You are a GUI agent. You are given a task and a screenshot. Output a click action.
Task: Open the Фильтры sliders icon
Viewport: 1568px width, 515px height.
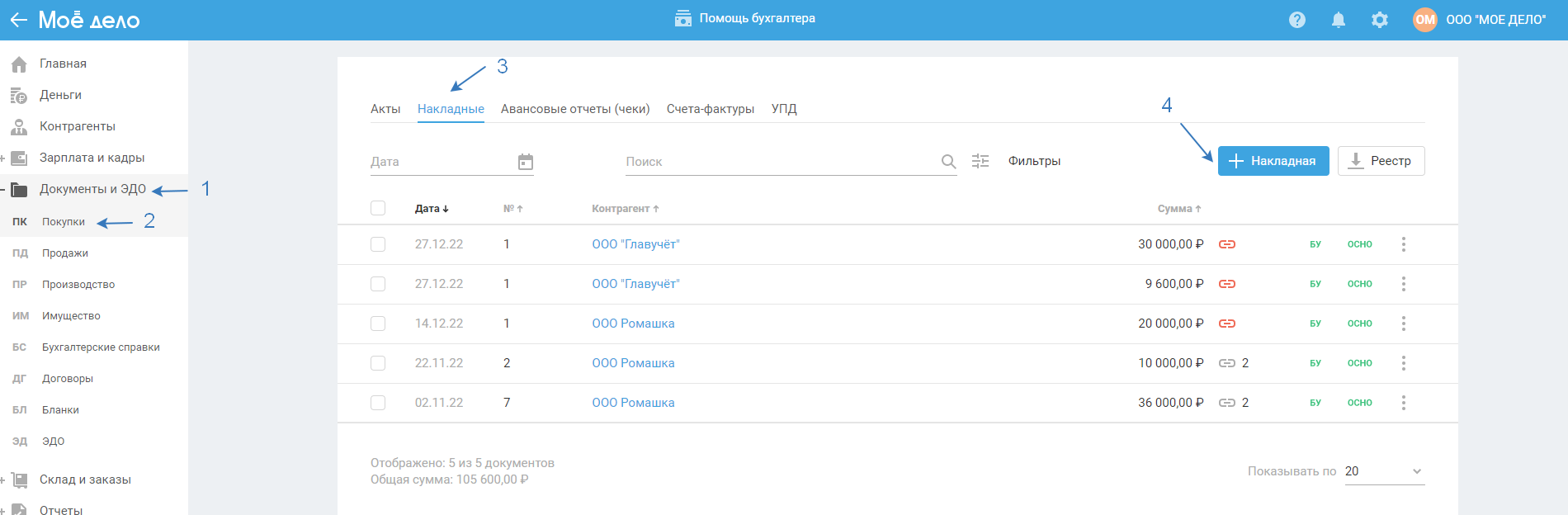(980, 161)
